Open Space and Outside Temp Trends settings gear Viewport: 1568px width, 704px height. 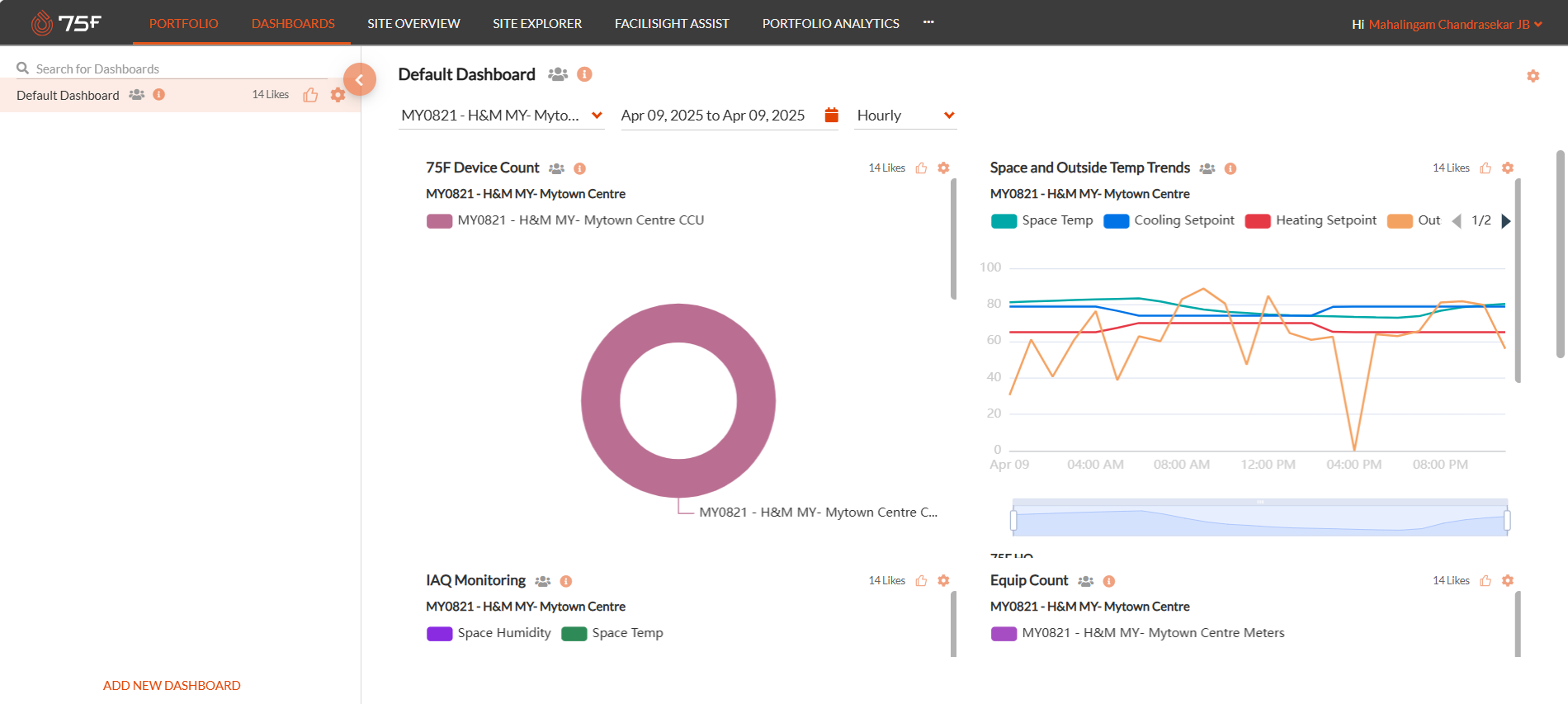click(x=1508, y=168)
